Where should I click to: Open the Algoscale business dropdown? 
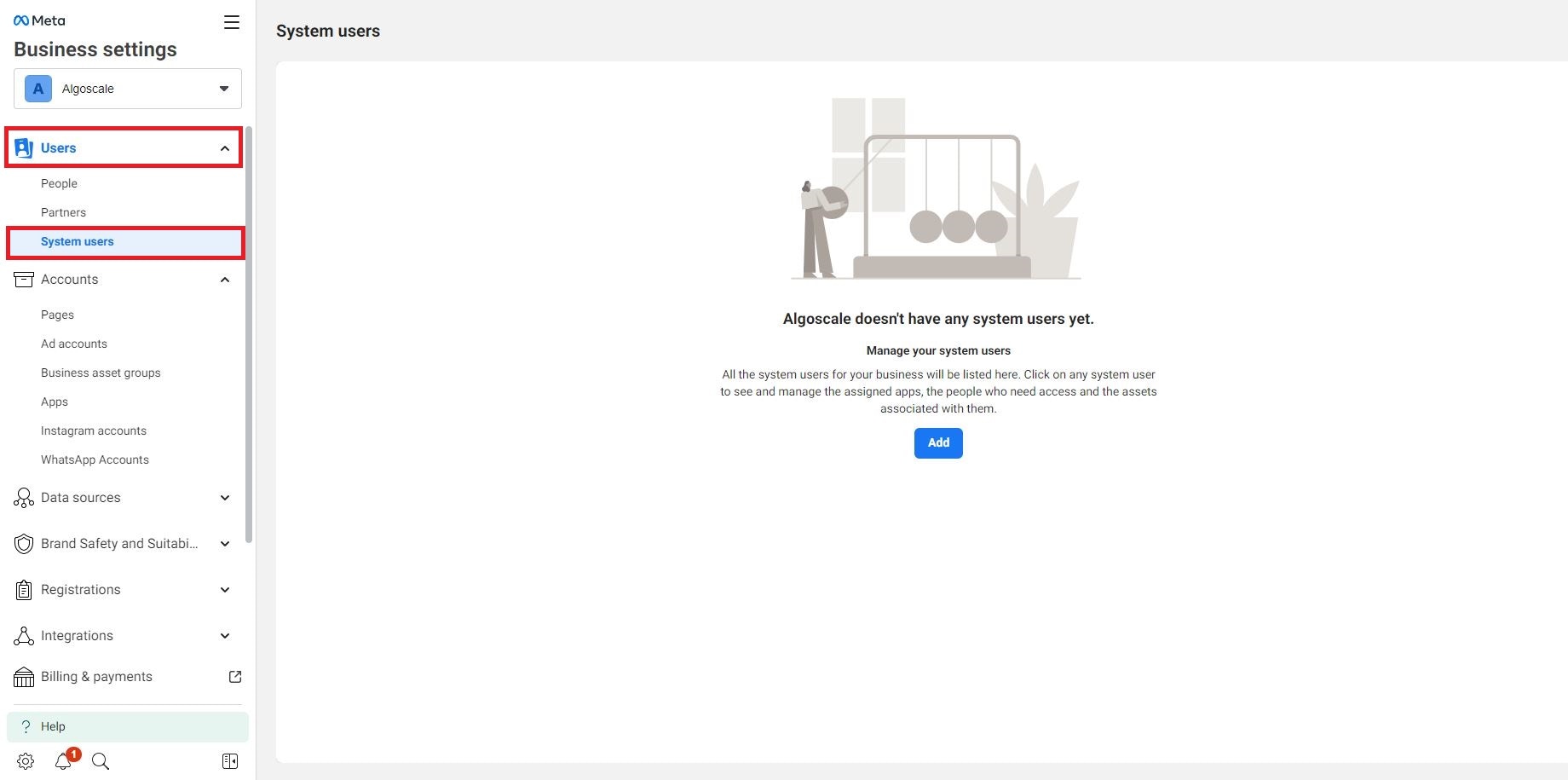[x=128, y=89]
